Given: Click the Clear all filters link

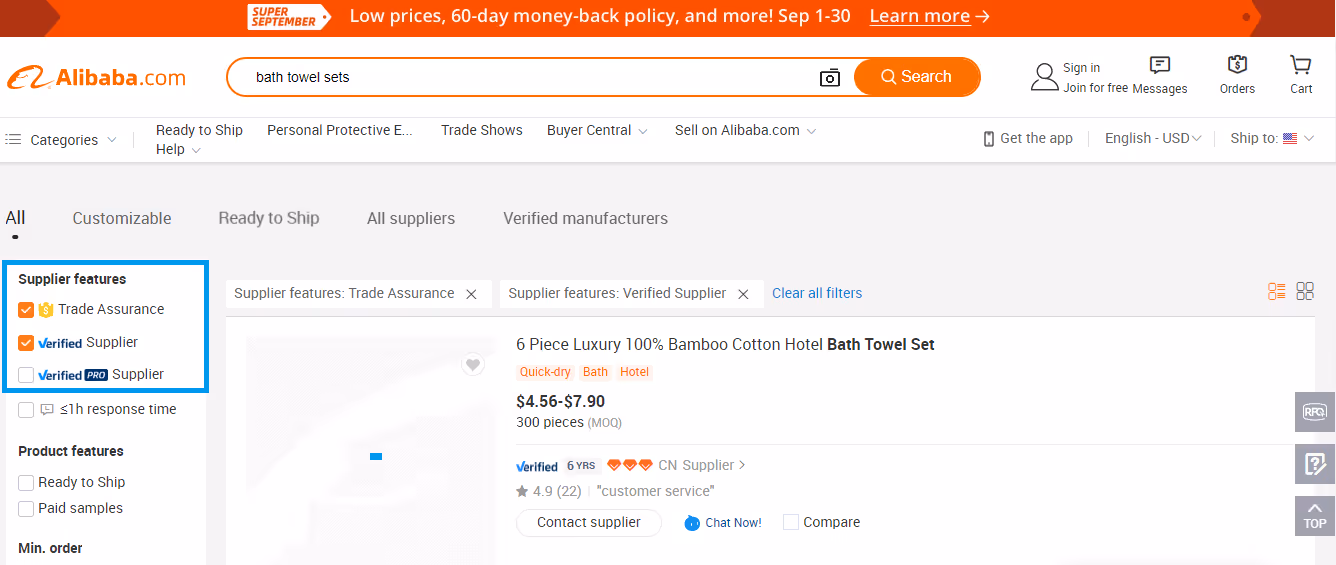Looking at the screenshot, I should [817, 293].
